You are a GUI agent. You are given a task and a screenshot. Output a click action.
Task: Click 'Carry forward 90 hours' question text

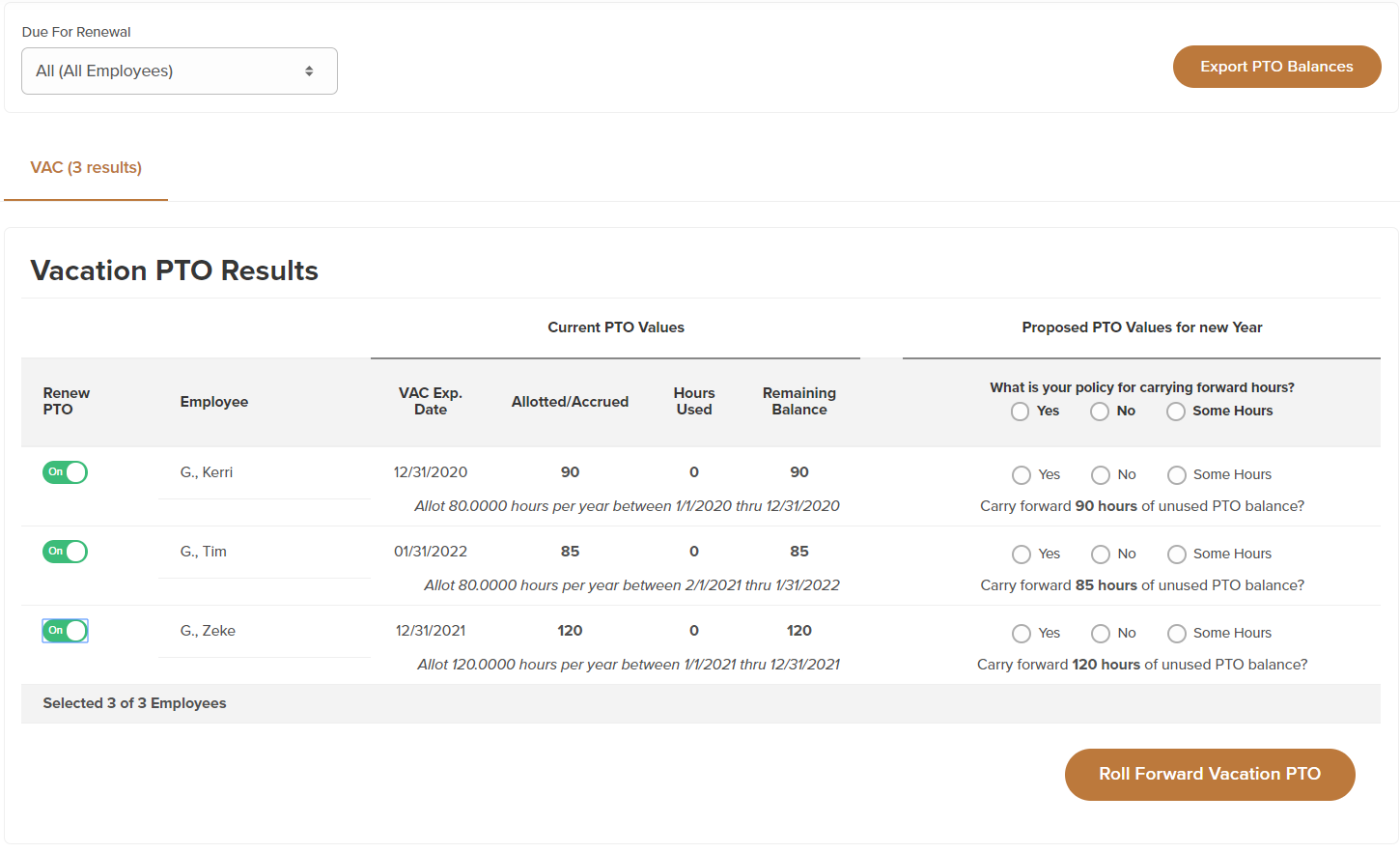1142,506
